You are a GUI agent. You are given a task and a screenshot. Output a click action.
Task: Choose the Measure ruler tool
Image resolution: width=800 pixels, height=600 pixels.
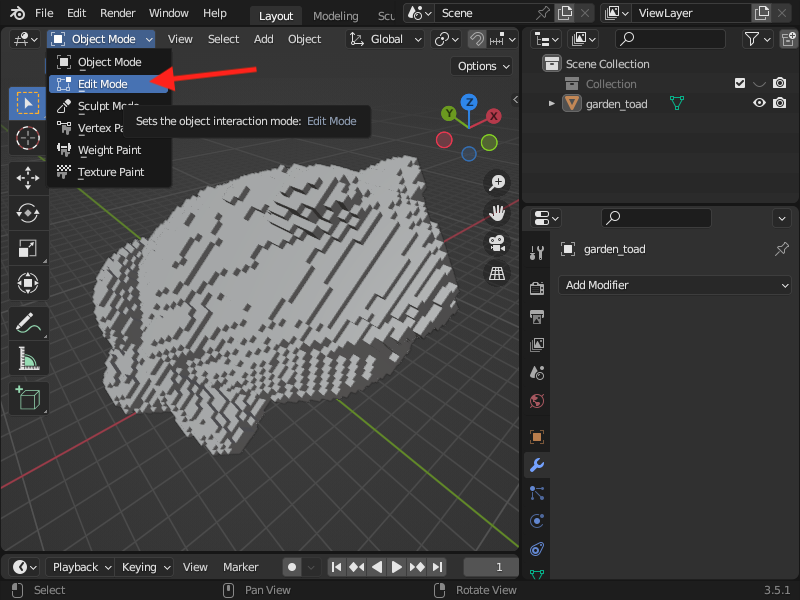coord(28,358)
